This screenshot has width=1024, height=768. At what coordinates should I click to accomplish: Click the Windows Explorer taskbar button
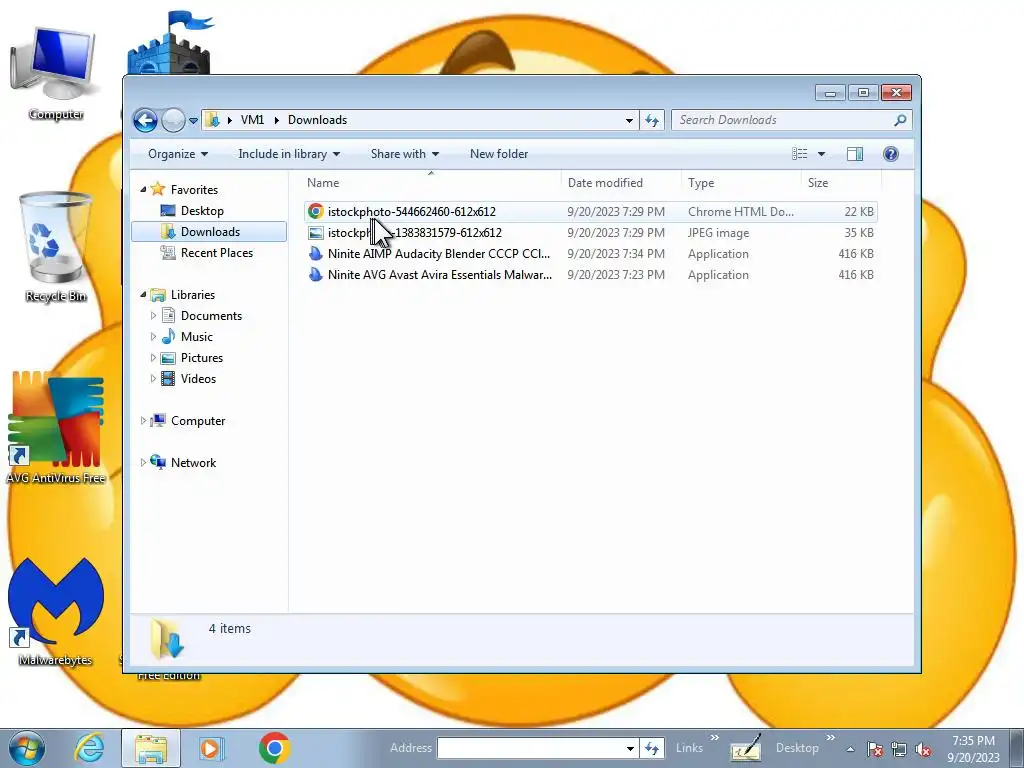[151, 748]
